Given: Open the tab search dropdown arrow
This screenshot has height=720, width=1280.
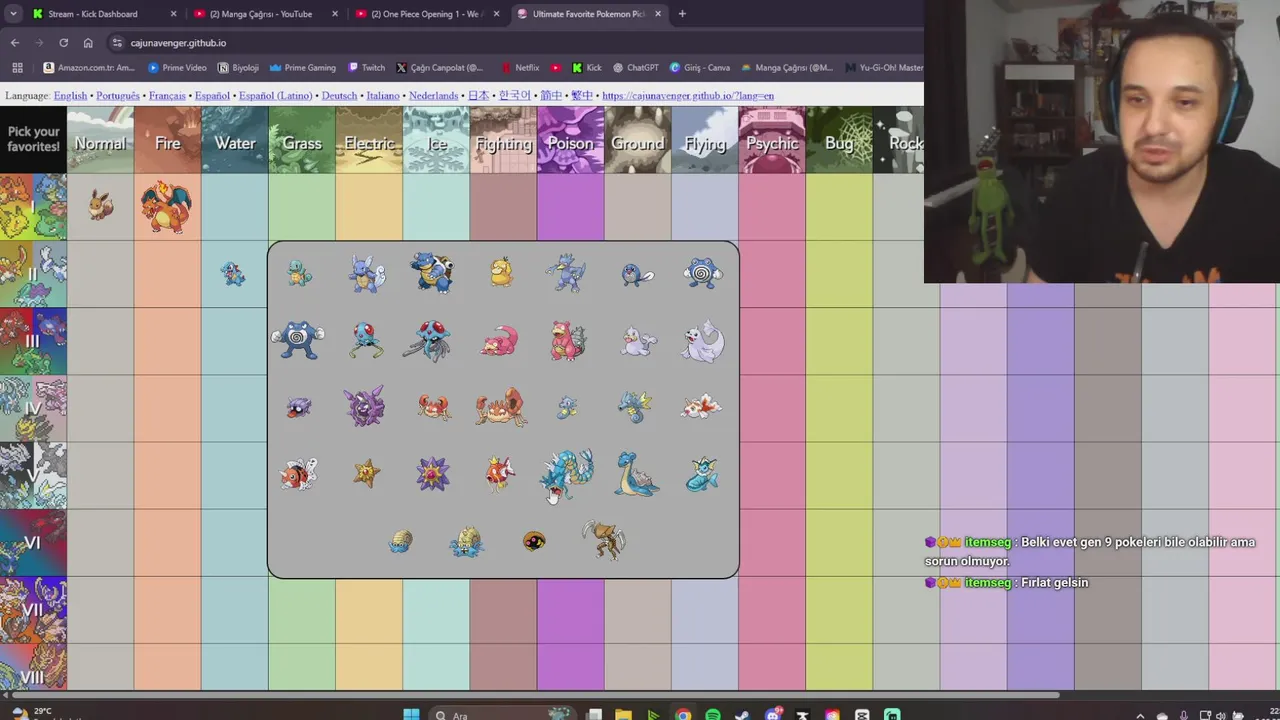Looking at the screenshot, I should click(12, 14).
